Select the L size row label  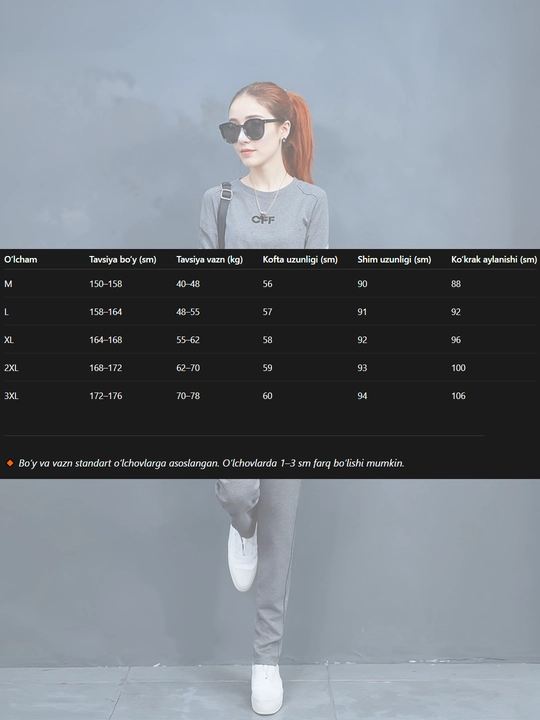(6, 312)
